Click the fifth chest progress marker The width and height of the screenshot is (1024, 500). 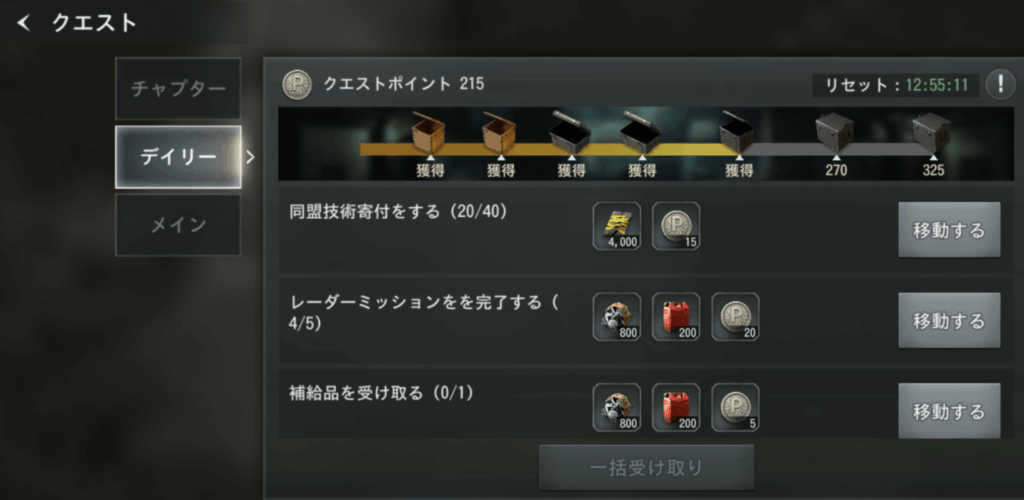click(x=739, y=157)
